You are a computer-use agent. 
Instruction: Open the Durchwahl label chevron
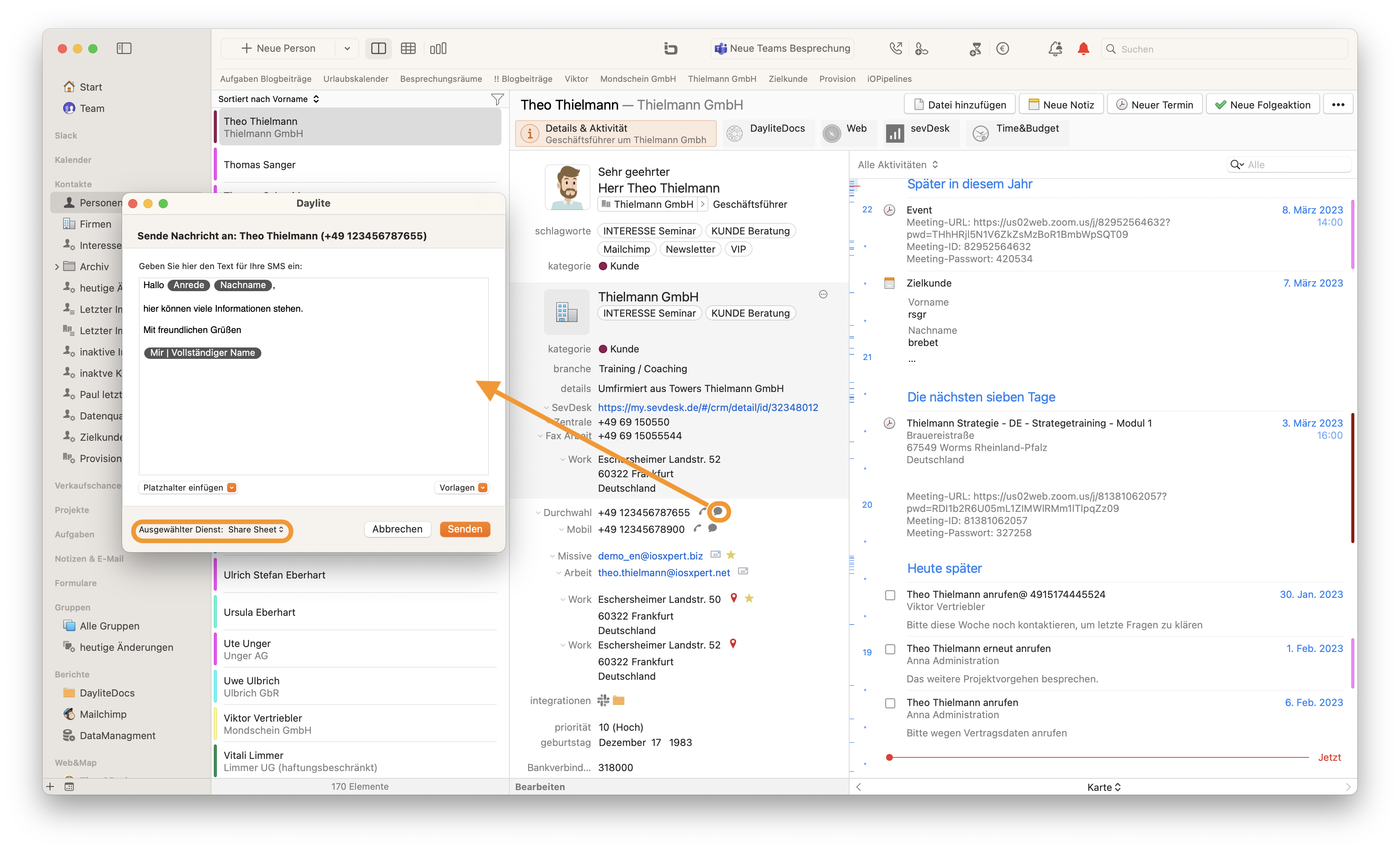538,512
